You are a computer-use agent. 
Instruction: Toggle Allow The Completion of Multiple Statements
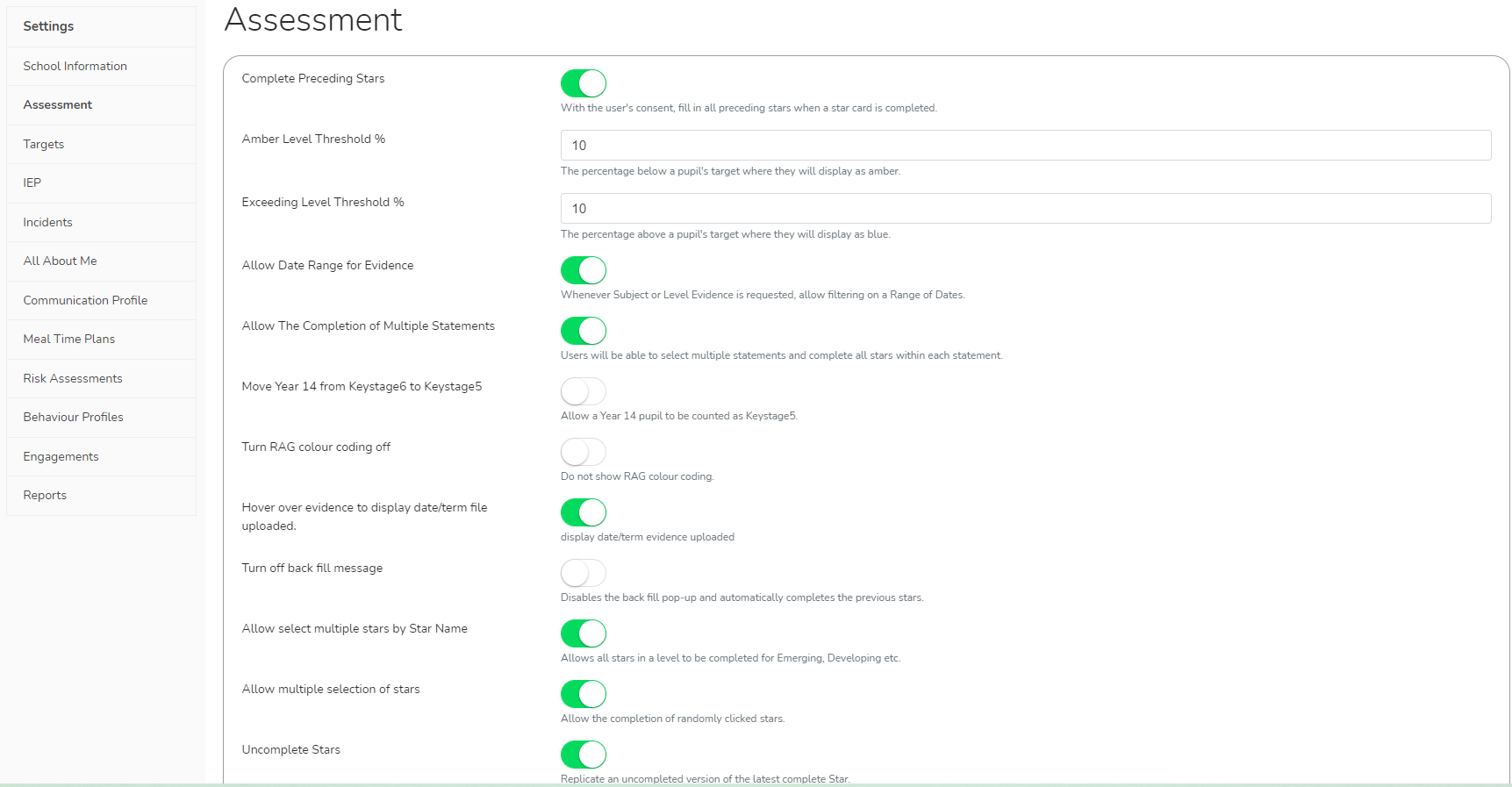584,331
